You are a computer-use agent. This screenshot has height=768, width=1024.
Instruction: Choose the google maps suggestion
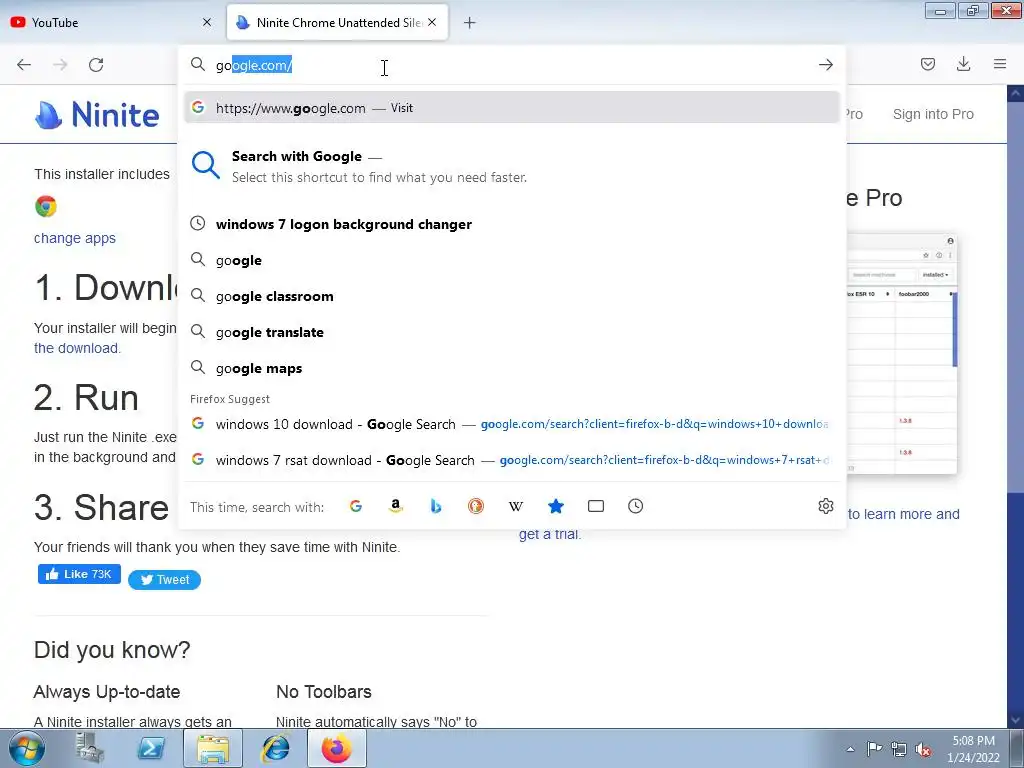(x=511, y=368)
